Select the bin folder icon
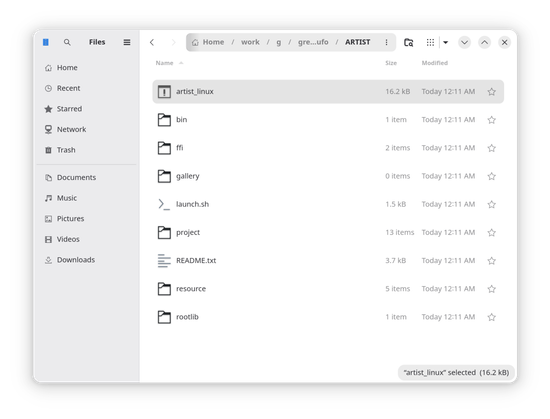550x419 pixels. 164,120
